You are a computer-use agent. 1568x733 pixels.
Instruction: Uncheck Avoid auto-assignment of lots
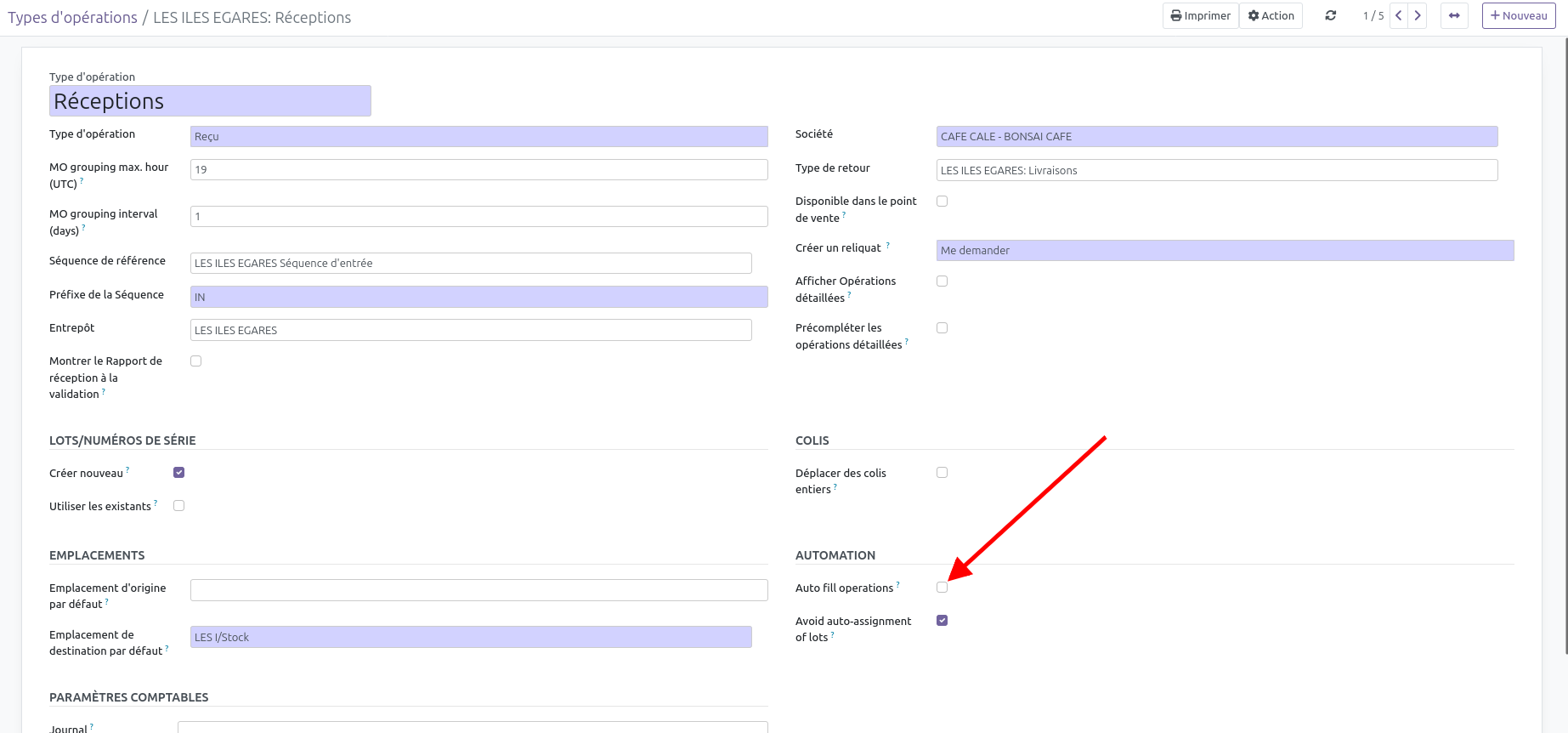tap(942, 621)
